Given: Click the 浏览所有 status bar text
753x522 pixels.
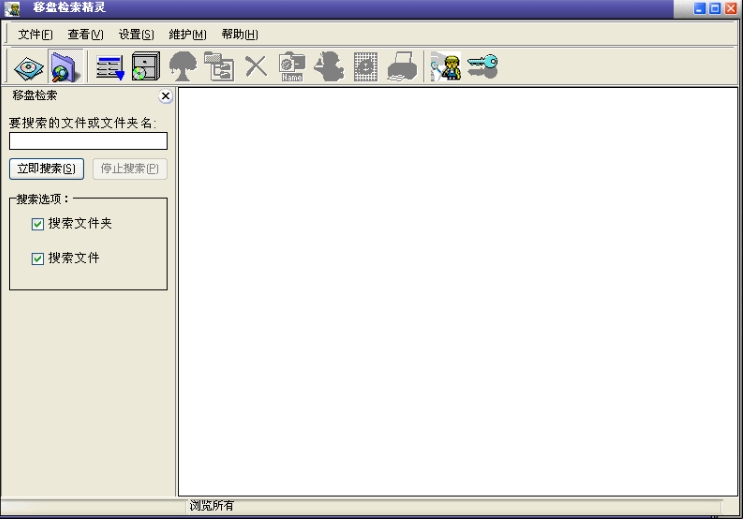Looking at the screenshot, I should pos(211,506).
